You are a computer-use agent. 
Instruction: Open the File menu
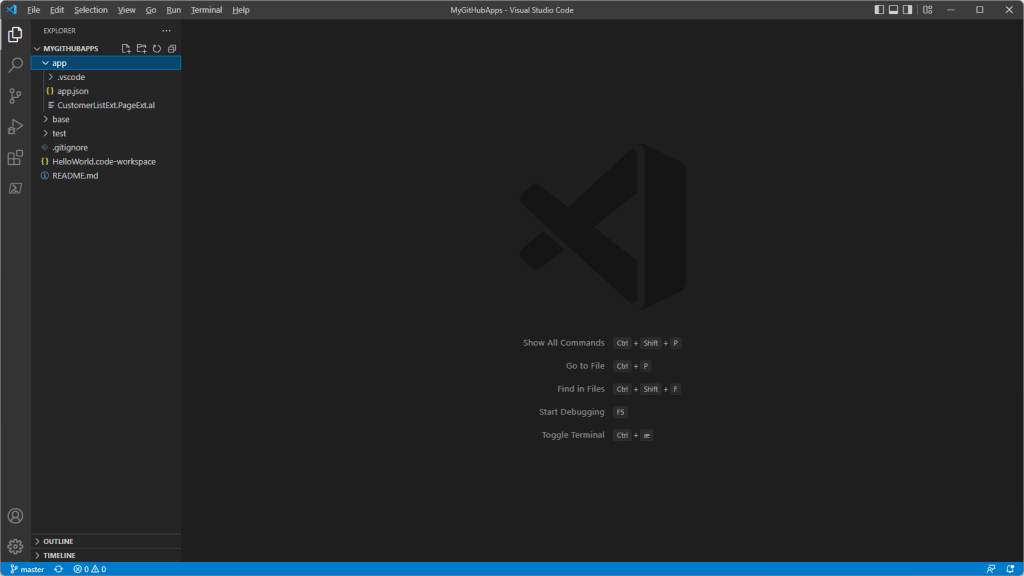click(x=33, y=10)
